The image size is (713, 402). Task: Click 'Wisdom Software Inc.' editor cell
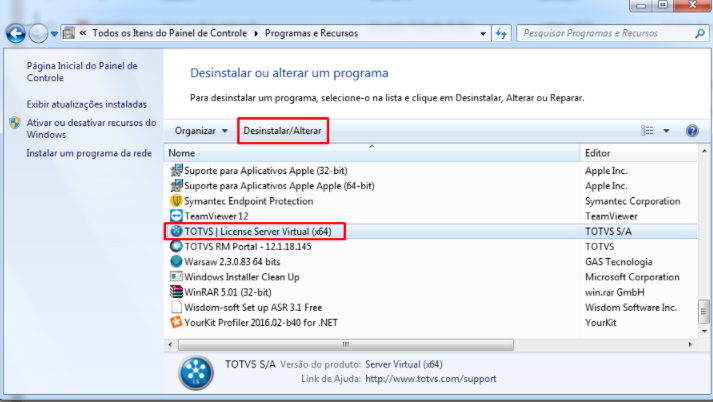pyautogui.click(x=631, y=307)
